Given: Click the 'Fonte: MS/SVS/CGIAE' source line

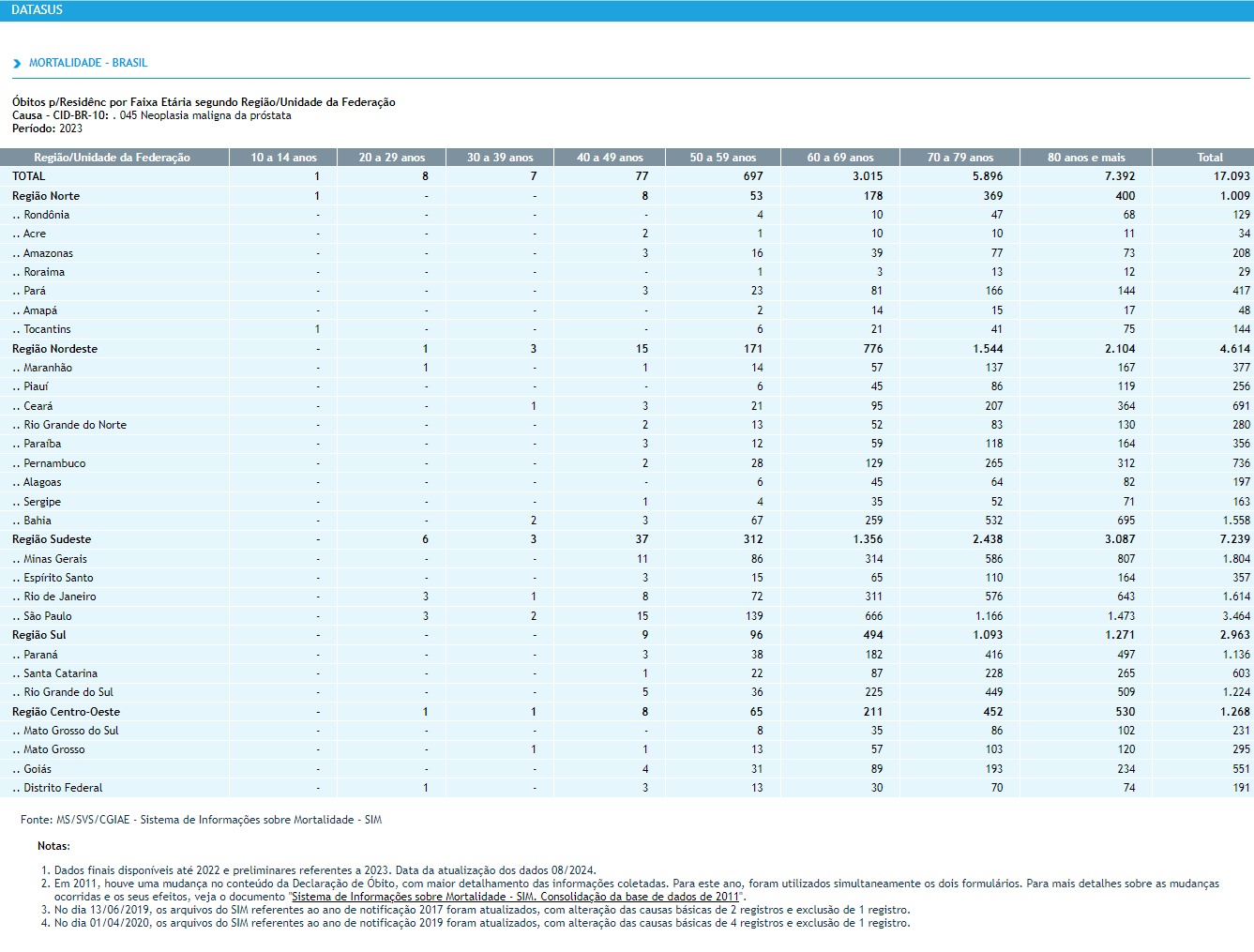Looking at the screenshot, I should [201, 820].
